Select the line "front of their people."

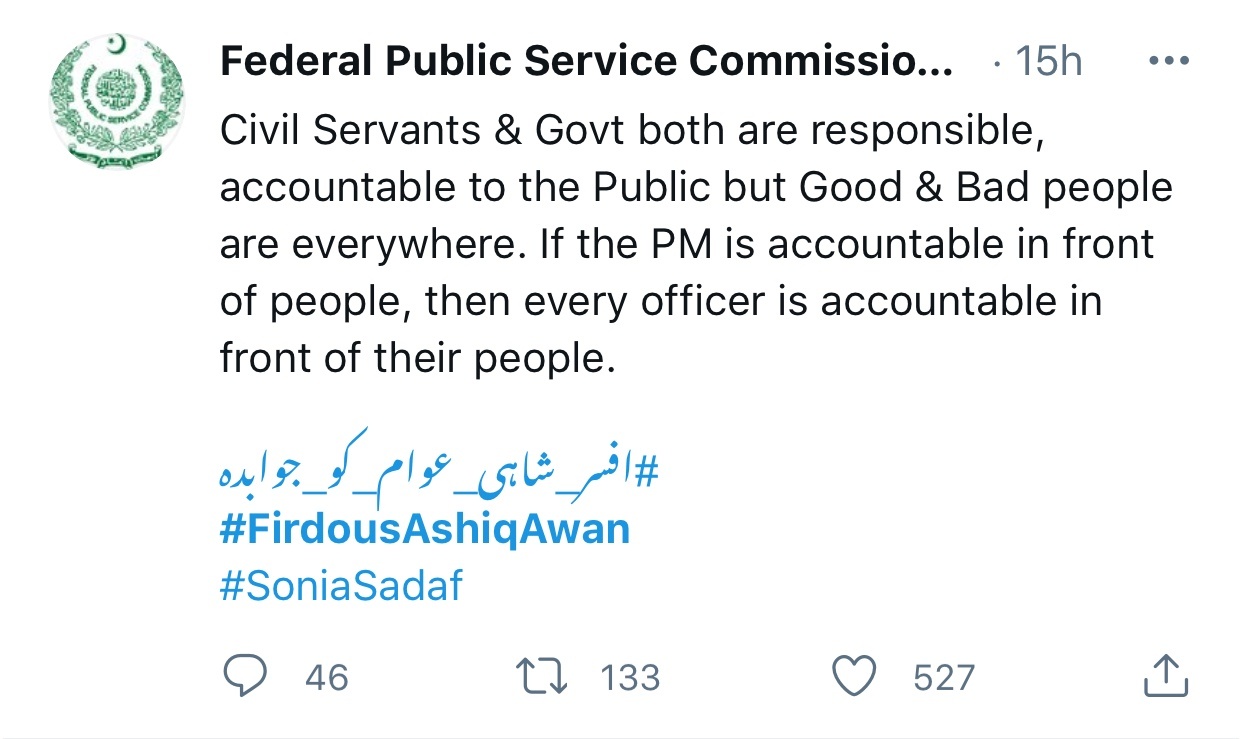[416, 359]
